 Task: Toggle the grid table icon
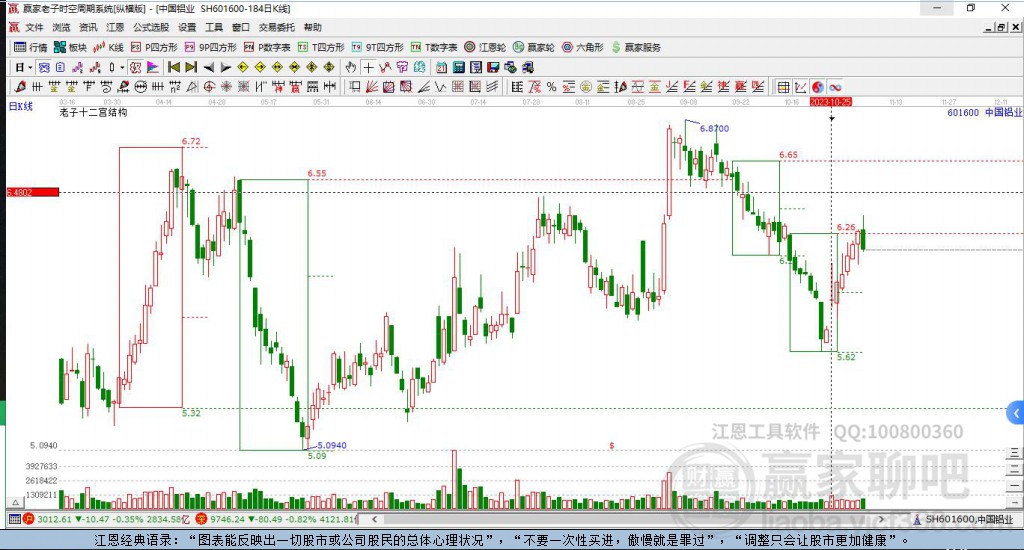(783, 87)
